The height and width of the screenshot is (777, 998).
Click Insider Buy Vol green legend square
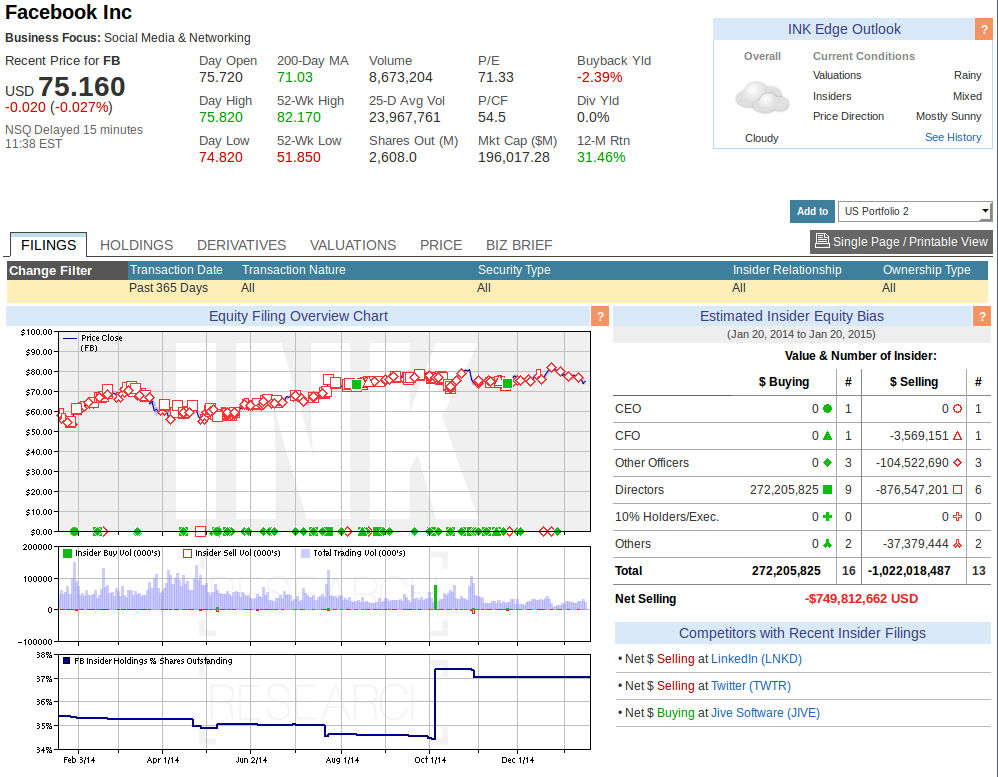[x=67, y=553]
